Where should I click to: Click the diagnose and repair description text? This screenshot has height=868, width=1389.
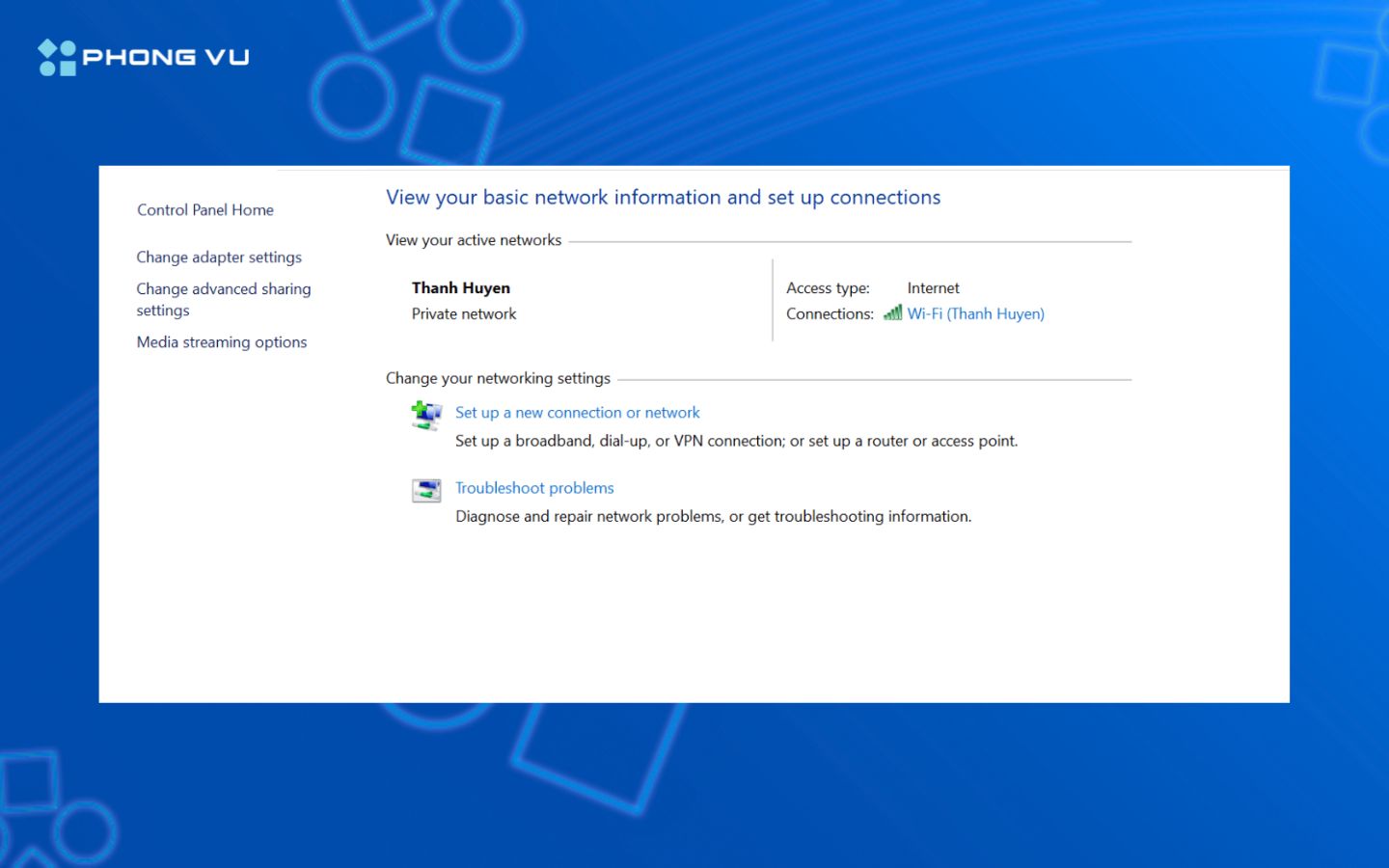click(713, 516)
